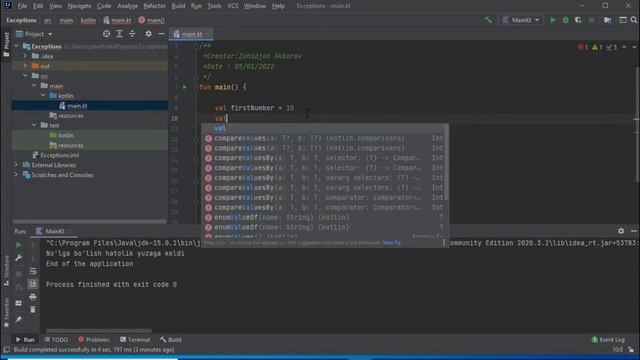Toggle scroll to end in Run console
This screenshot has height=360, width=640.
coord(33,284)
